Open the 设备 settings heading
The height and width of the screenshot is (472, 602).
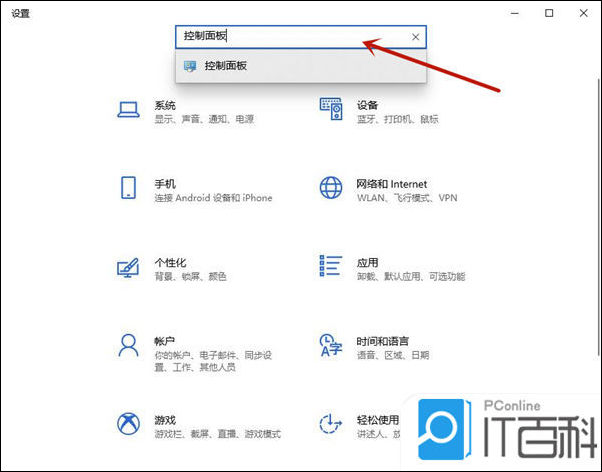coord(367,105)
